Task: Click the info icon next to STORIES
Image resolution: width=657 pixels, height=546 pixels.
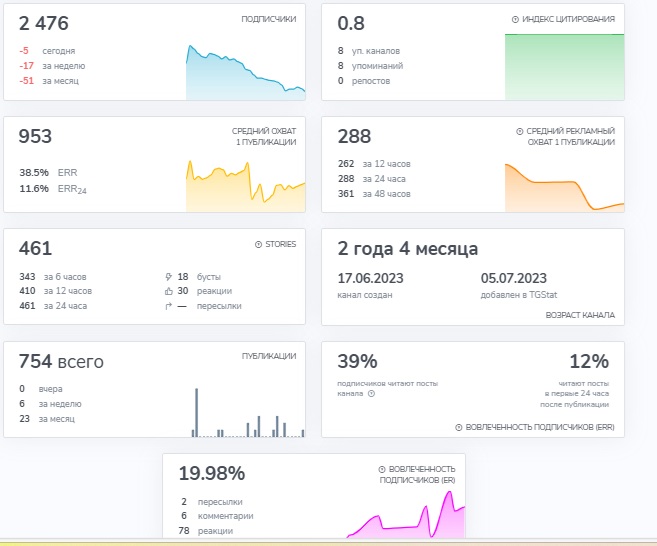Action: click(x=258, y=244)
